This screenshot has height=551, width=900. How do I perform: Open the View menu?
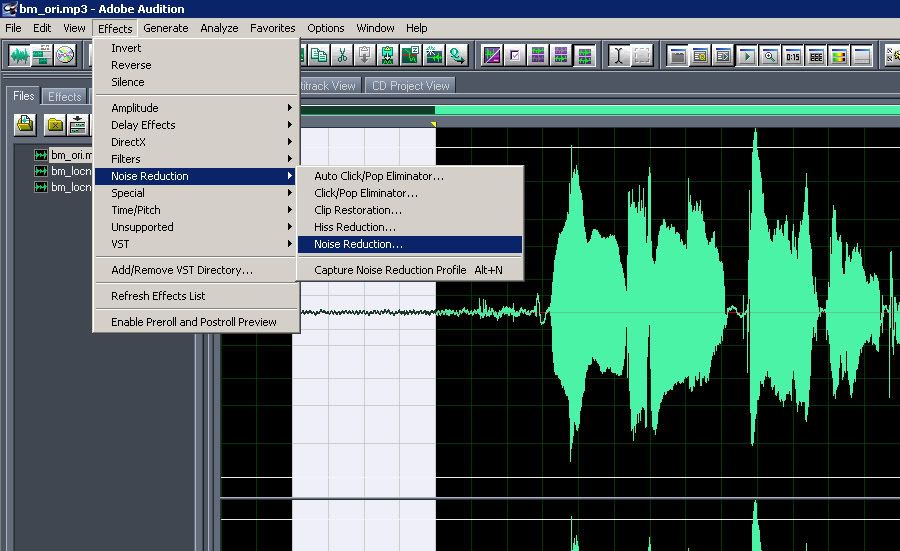74,28
